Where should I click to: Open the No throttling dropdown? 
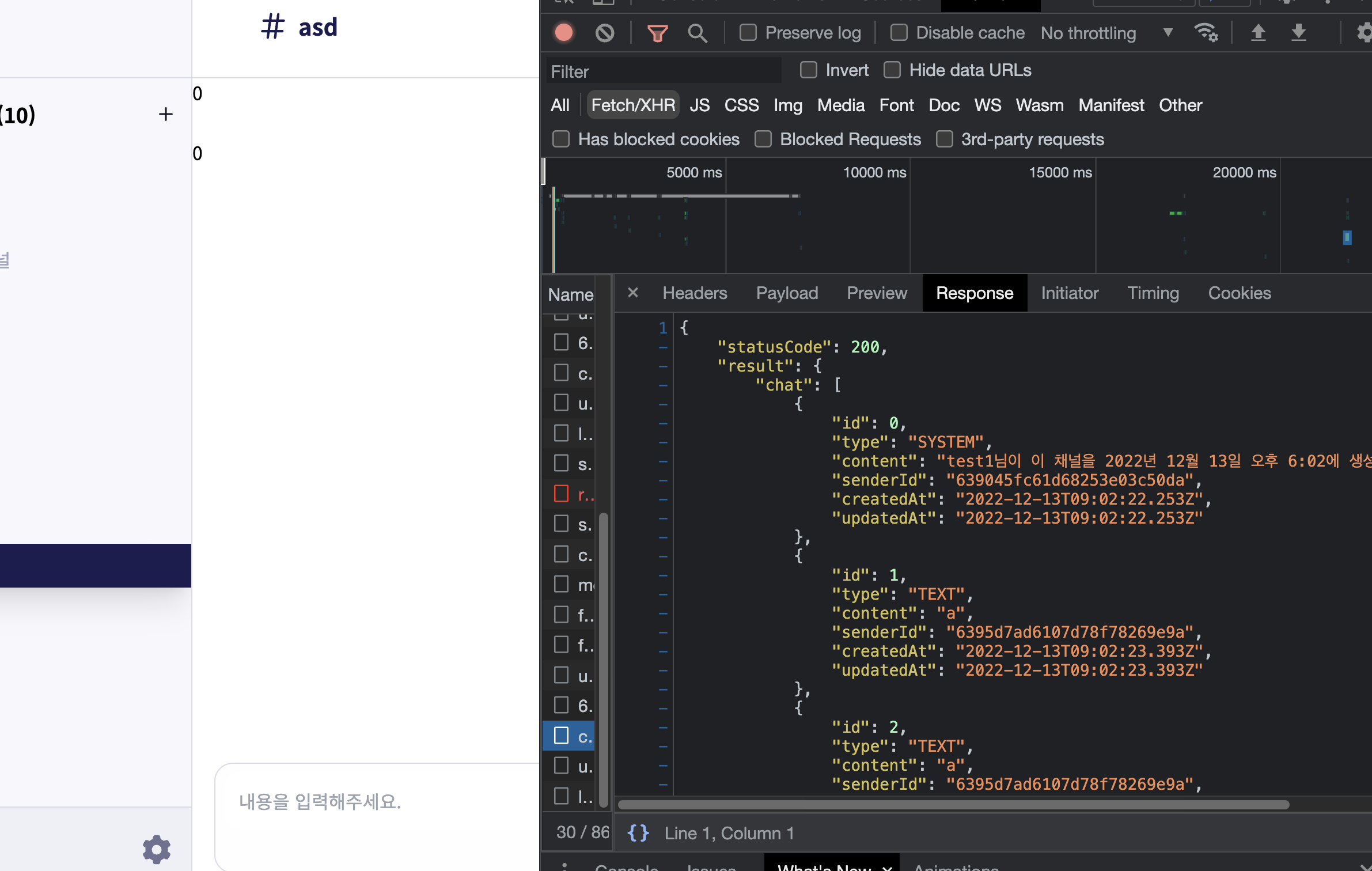[1107, 33]
